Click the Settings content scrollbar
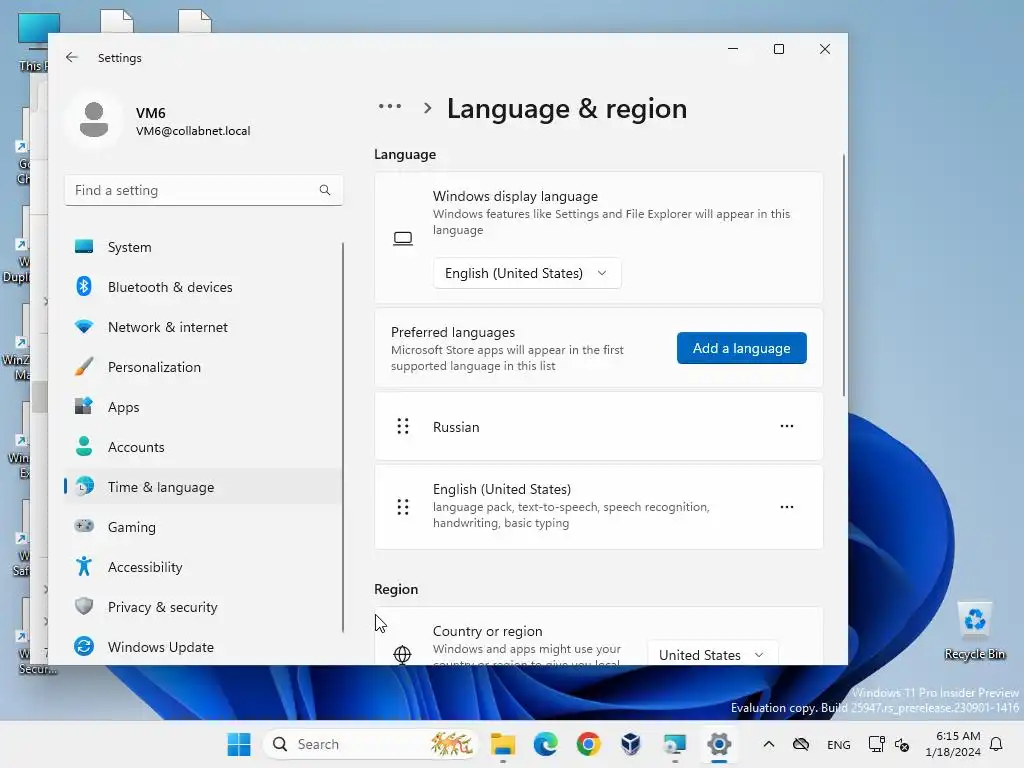Viewport: 1024px width, 768px height. [x=844, y=275]
